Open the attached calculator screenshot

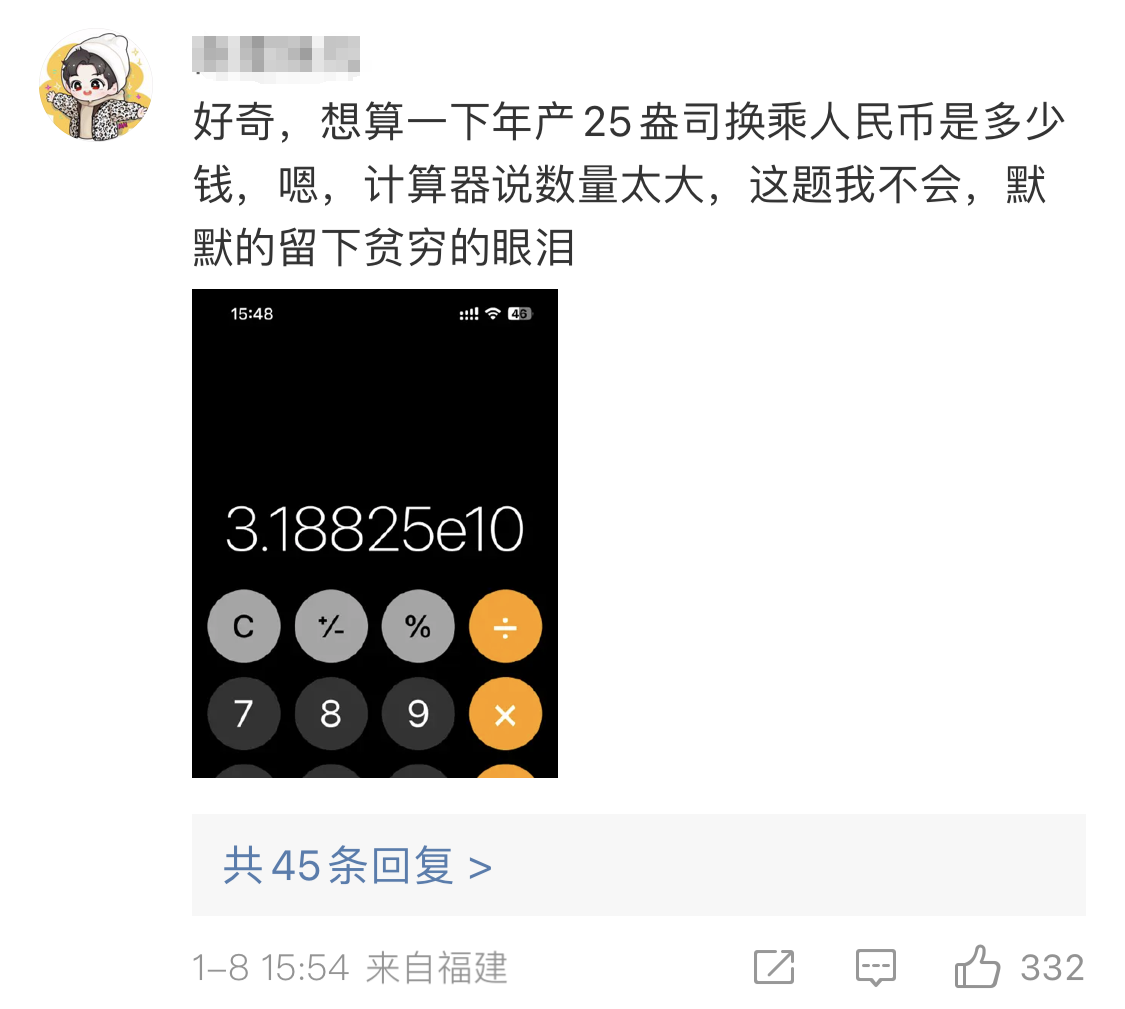pyautogui.click(x=375, y=533)
